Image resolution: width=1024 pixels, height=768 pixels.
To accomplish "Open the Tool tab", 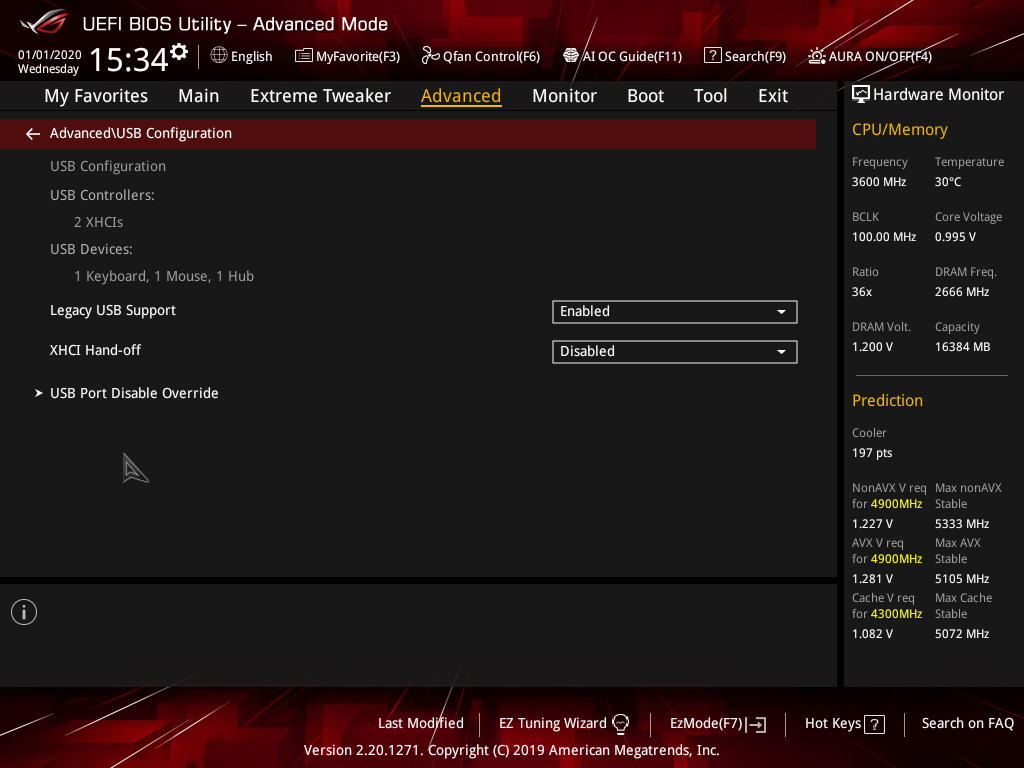I will (710, 96).
